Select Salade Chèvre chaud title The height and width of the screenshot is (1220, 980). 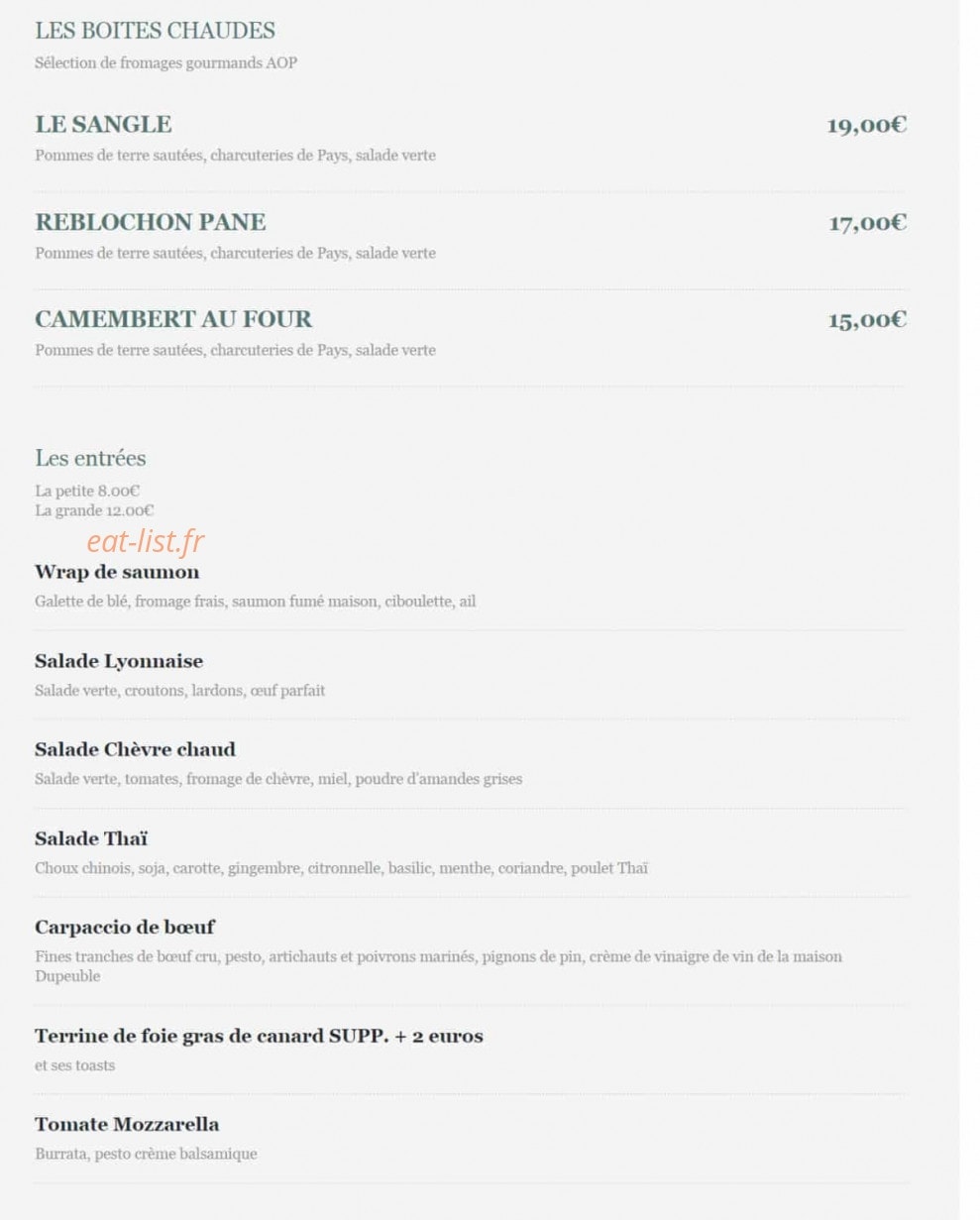coord(135,749)
